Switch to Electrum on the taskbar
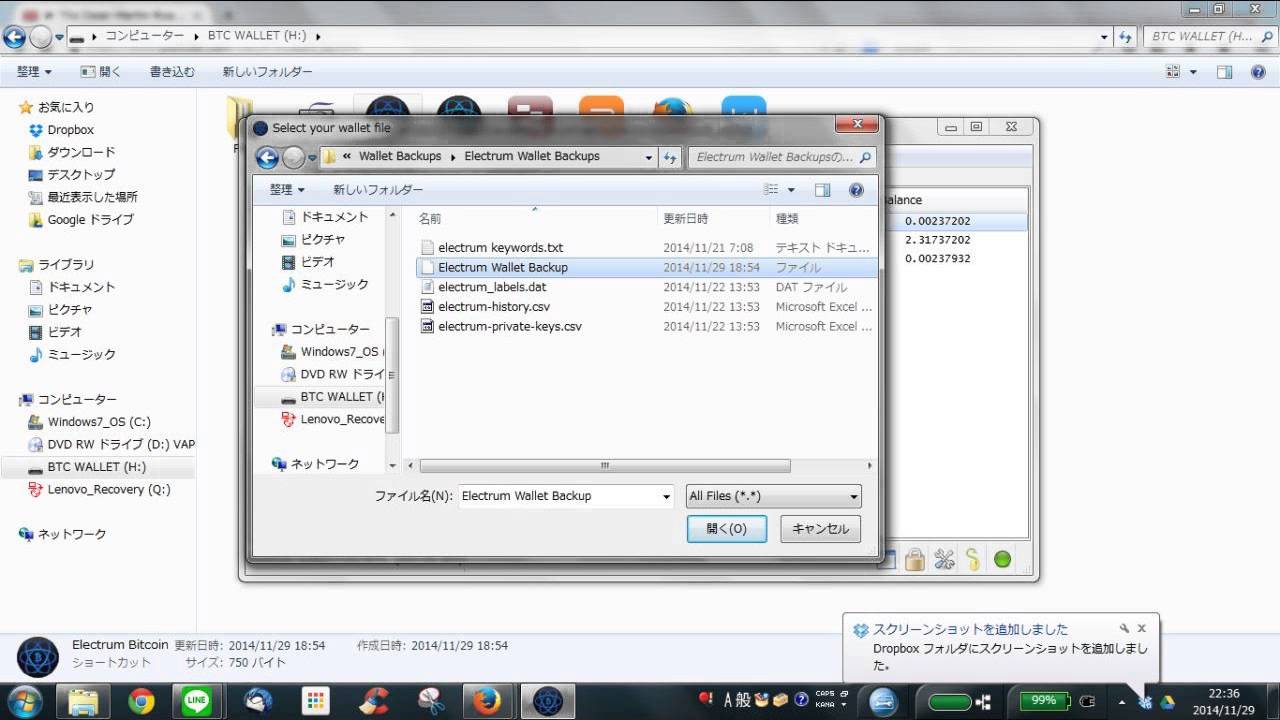1280x720 pixels. click(x=547, y=702)
